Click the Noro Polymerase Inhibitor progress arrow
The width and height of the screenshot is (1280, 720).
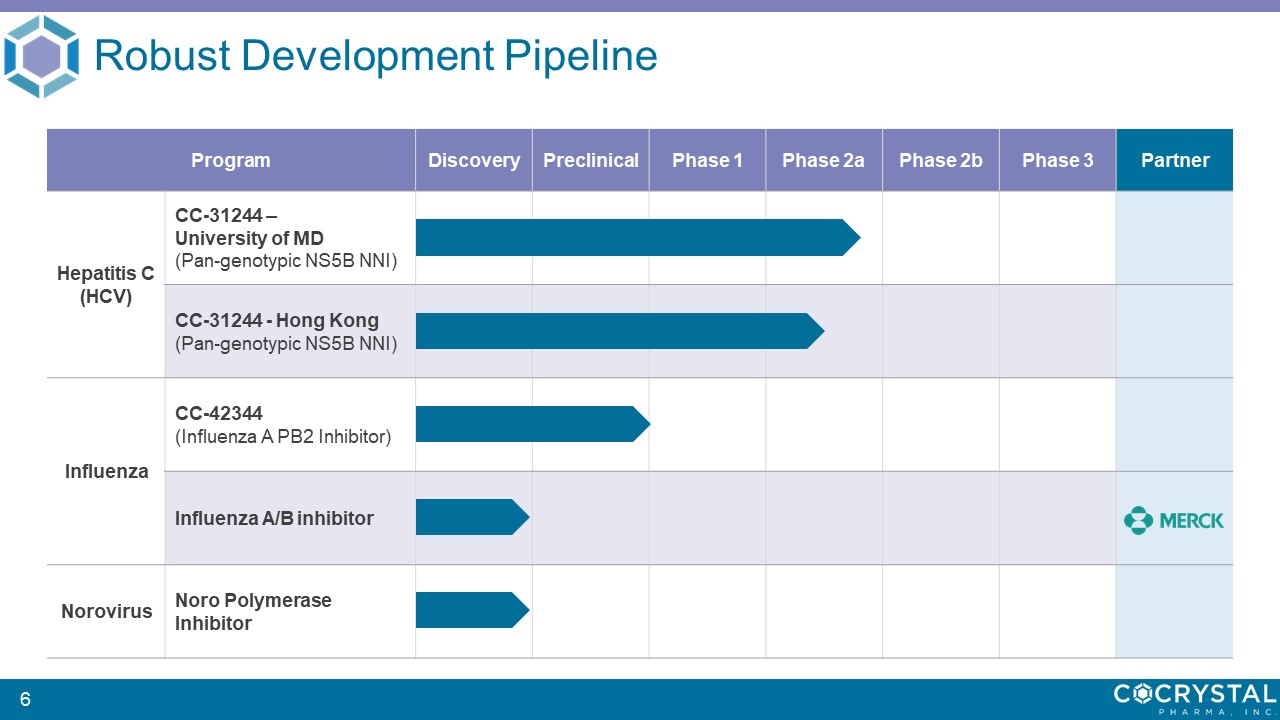pyautogui.click(x=472, y=610)
